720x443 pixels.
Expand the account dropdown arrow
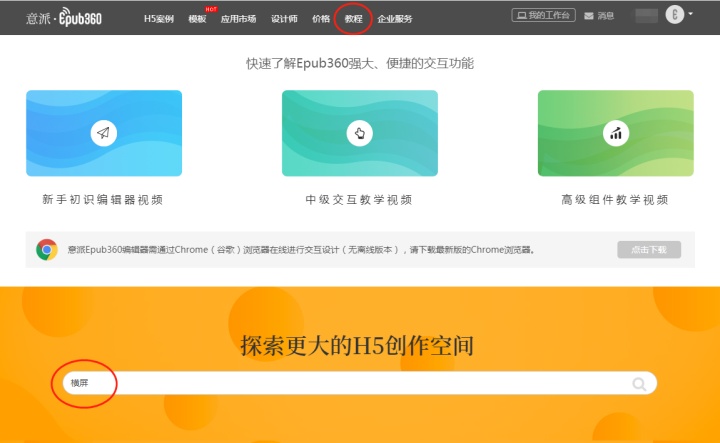click(691, 14)
